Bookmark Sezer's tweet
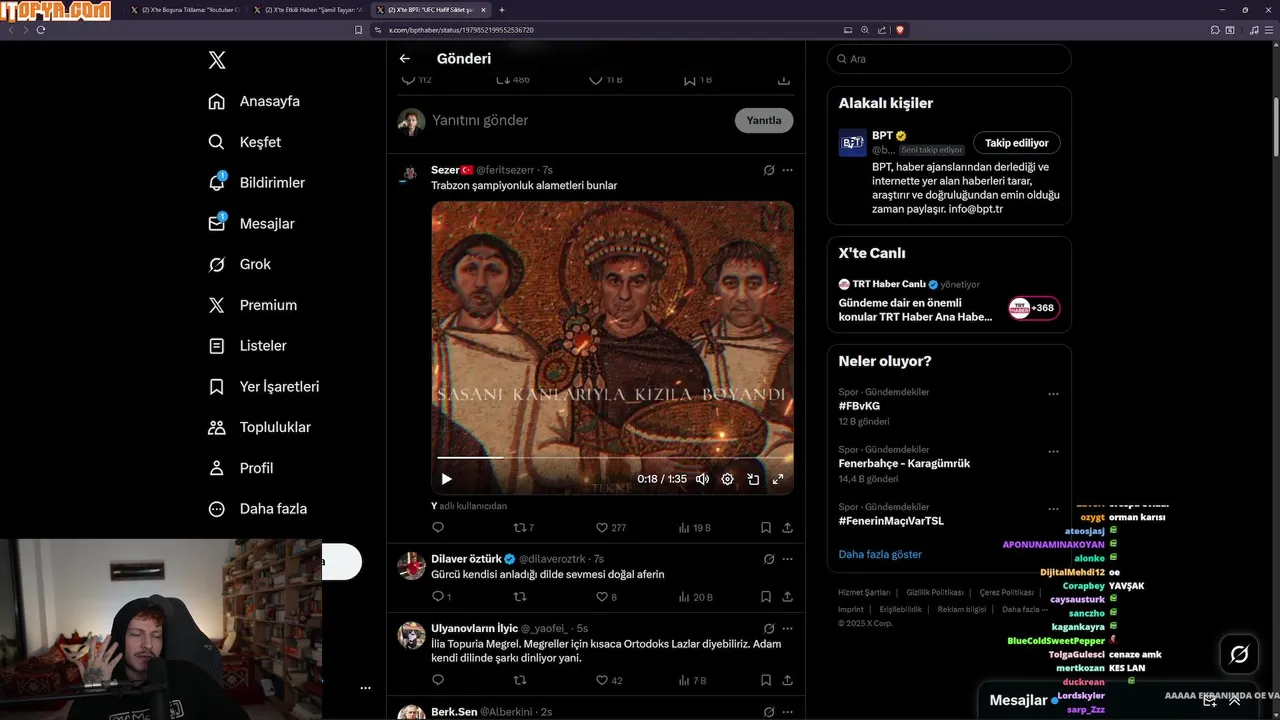Viewport: 1280px width, 720px height. point(765,527)
